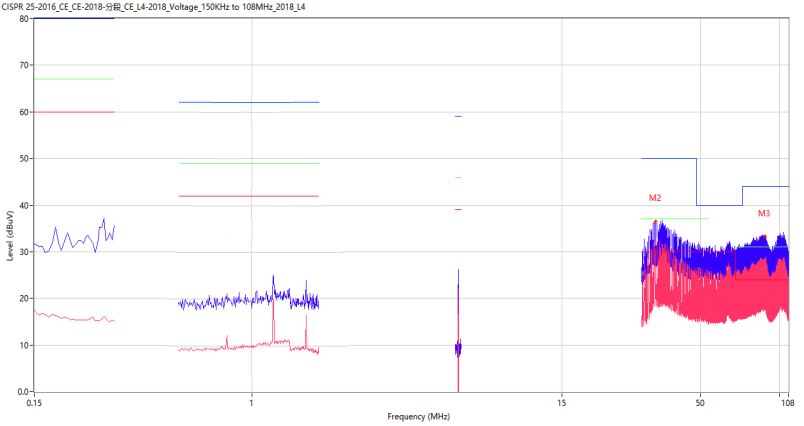Click the 0.15 x-axis tick label
The height and width of the screenshot is (426, 804).
pyautogui.click(x=34, y=403)
